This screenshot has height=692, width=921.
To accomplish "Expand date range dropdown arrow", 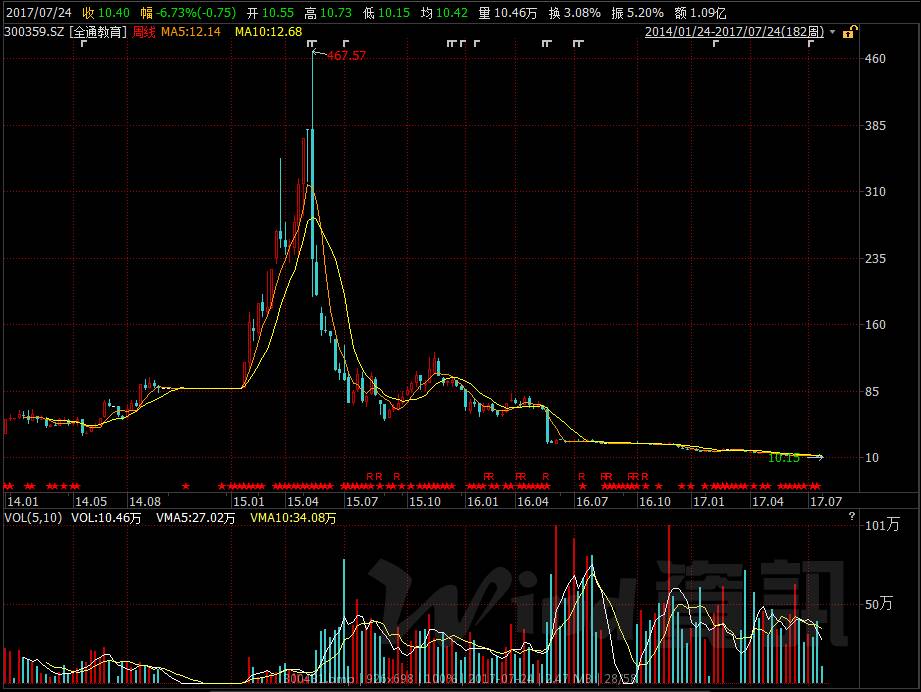I will (832, 32).
